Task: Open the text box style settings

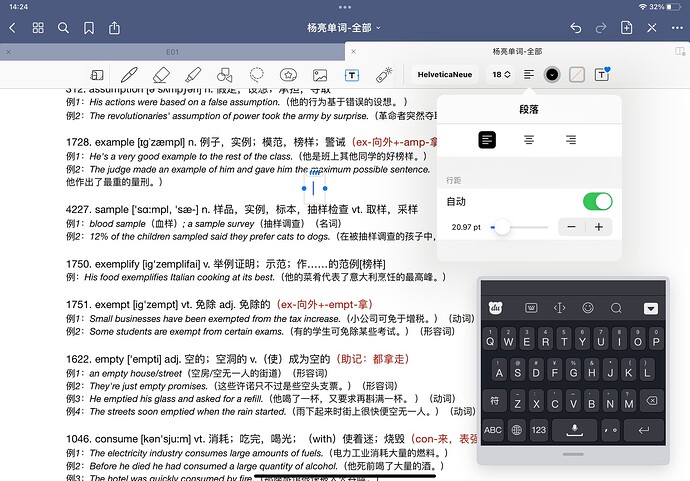Action: pyautogui.click(x=602, y=74)
